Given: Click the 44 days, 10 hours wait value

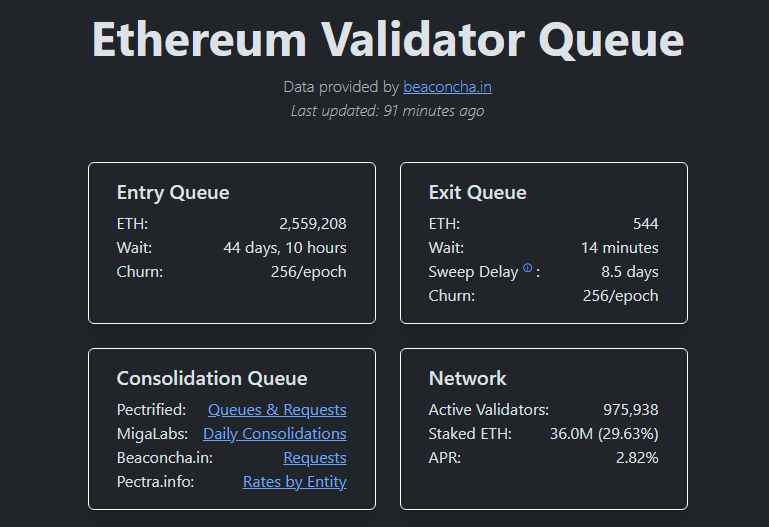Looking at the screenshot, I should 285,248.
